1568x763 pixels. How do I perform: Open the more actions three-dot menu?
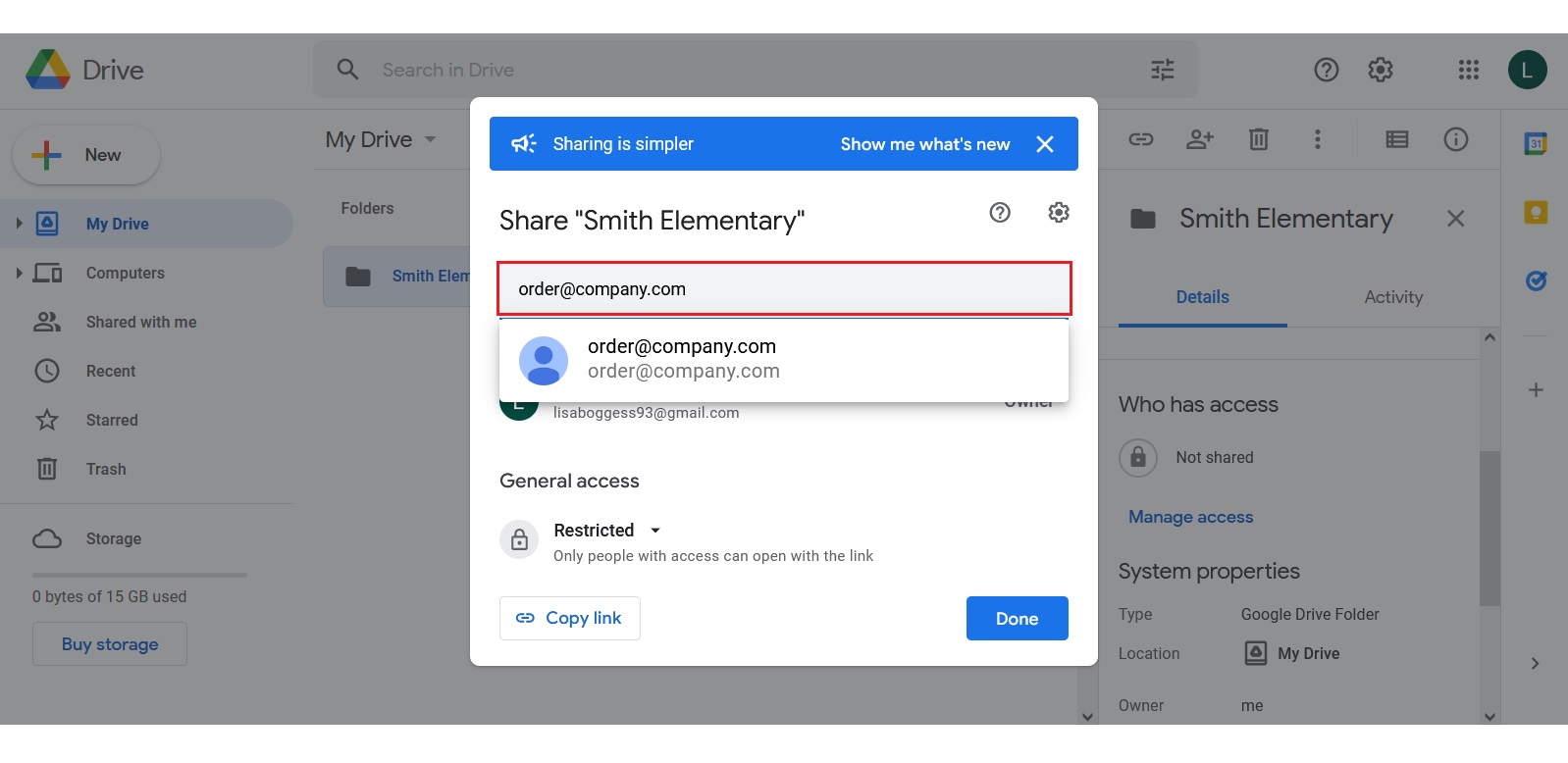1318,139
